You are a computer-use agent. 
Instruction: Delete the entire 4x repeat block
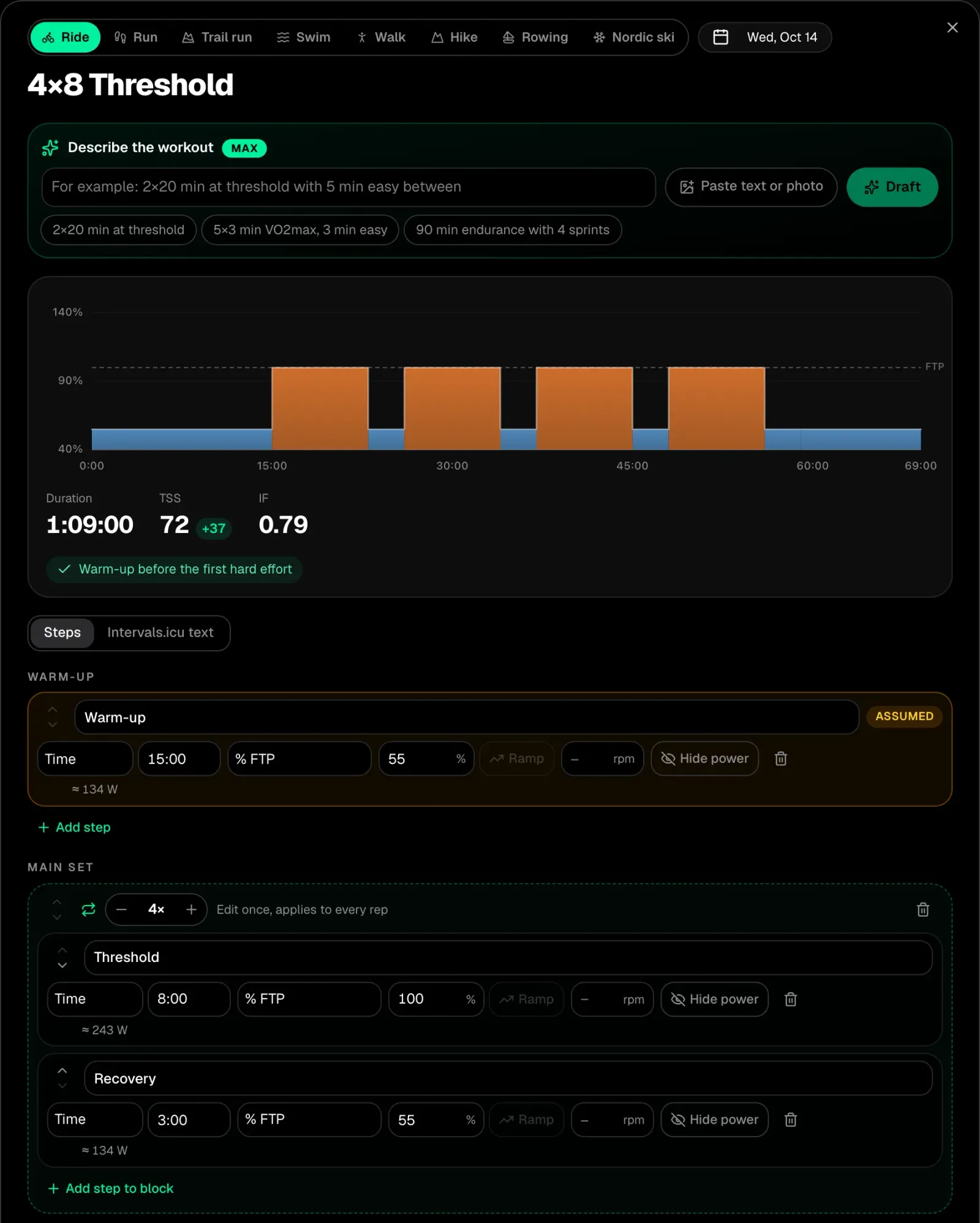[x=923, y=909]
